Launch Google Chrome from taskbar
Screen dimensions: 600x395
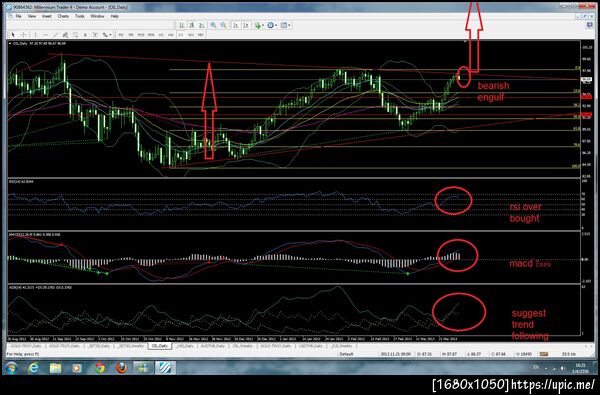[x=100, y=368]
